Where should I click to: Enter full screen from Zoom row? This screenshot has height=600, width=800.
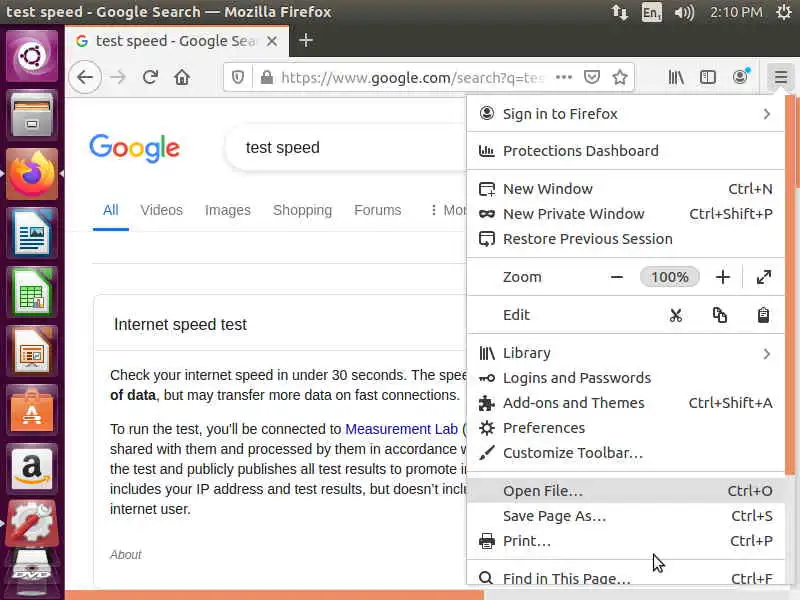pyautogui.click(x=764, y=277)
